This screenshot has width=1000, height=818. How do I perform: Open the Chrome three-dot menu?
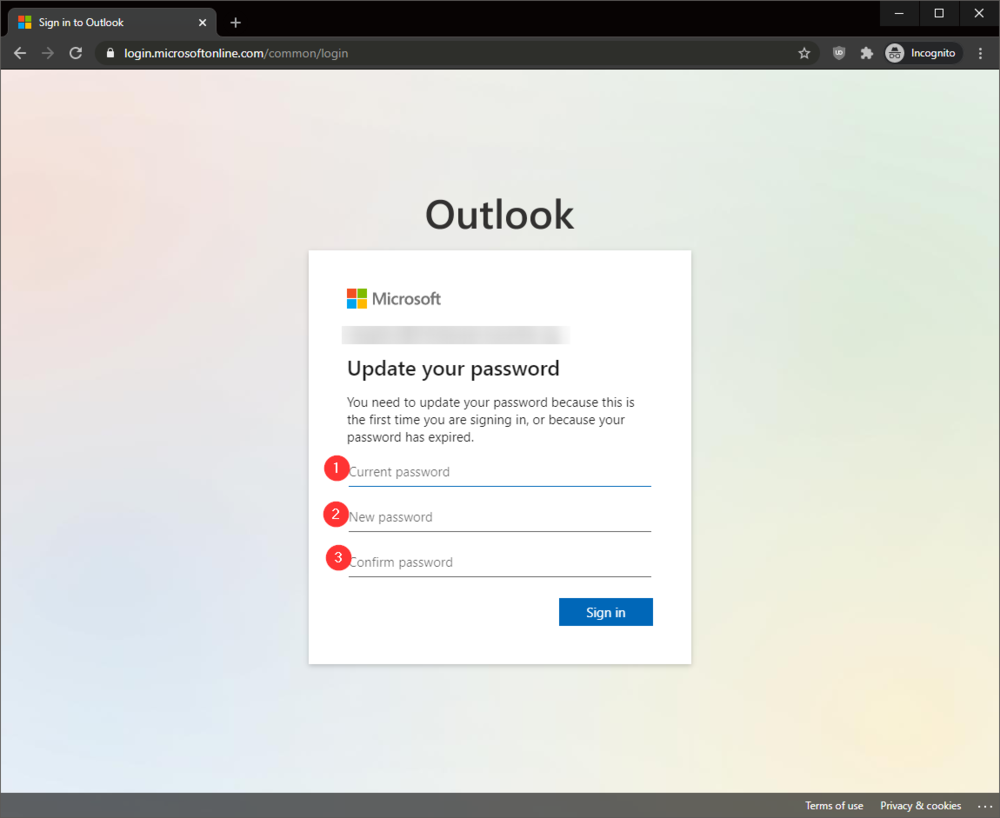[980, 53]
